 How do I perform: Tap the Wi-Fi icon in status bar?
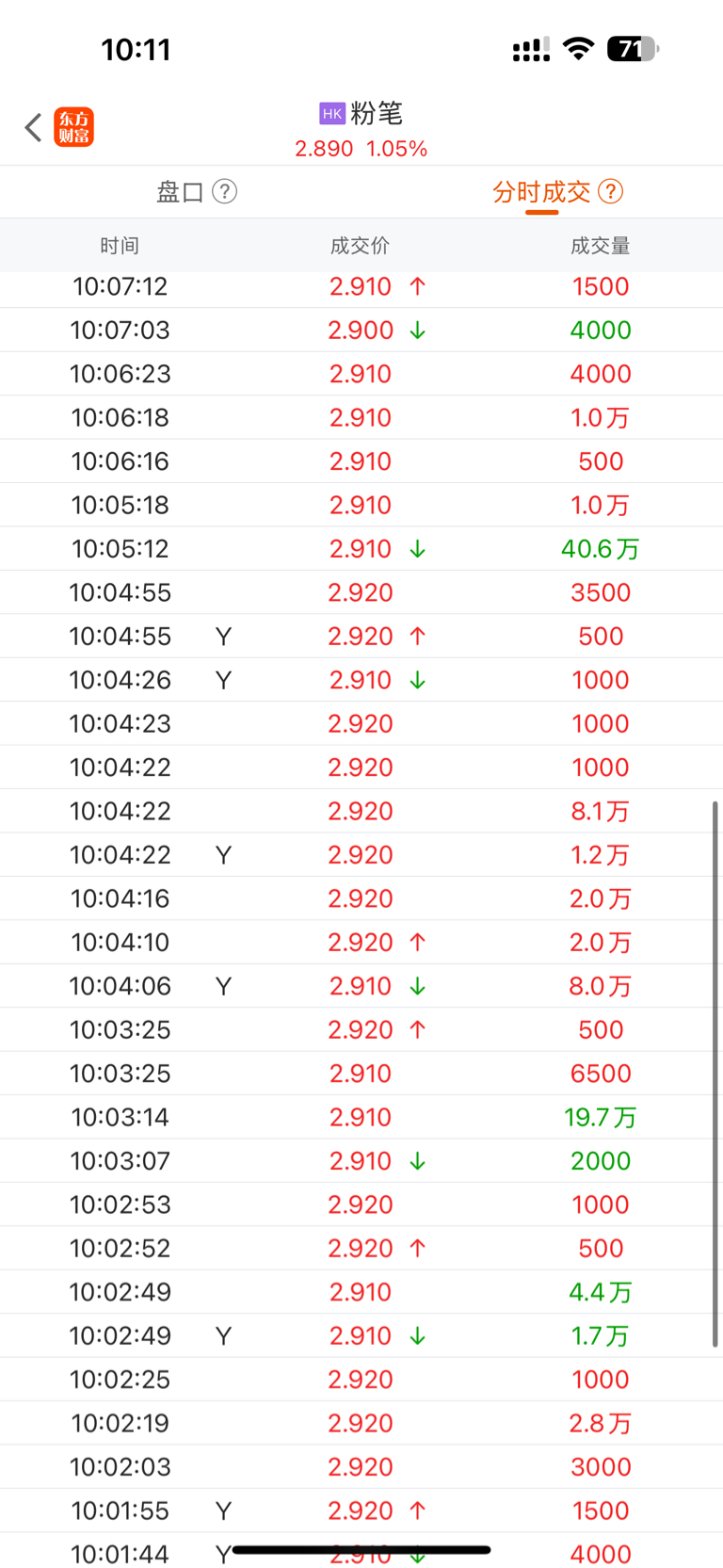tap(578, 49)
